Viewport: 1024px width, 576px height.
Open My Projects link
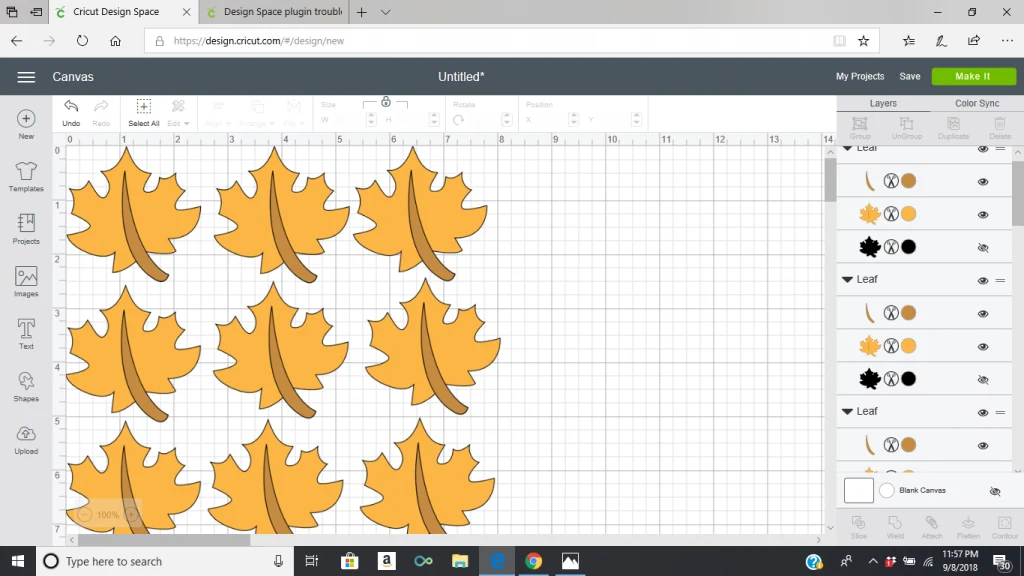[860, 77]
